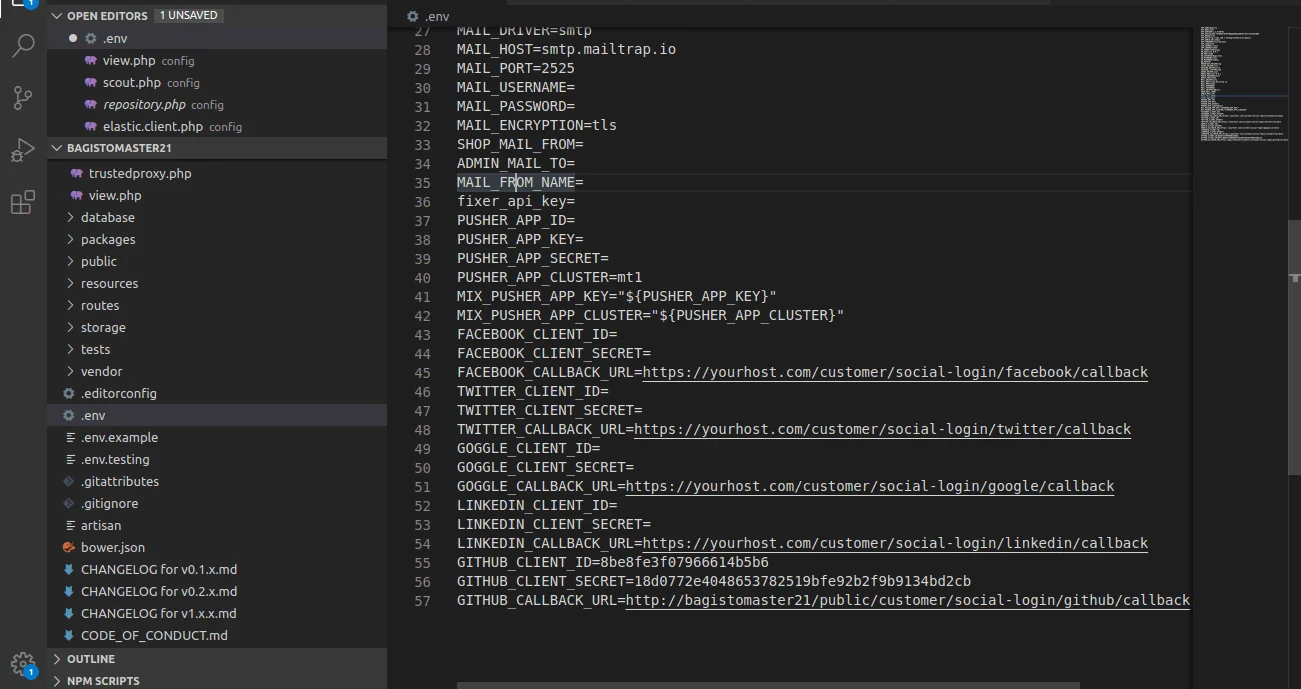Expand the vendor folder

[x=101, y=371]
